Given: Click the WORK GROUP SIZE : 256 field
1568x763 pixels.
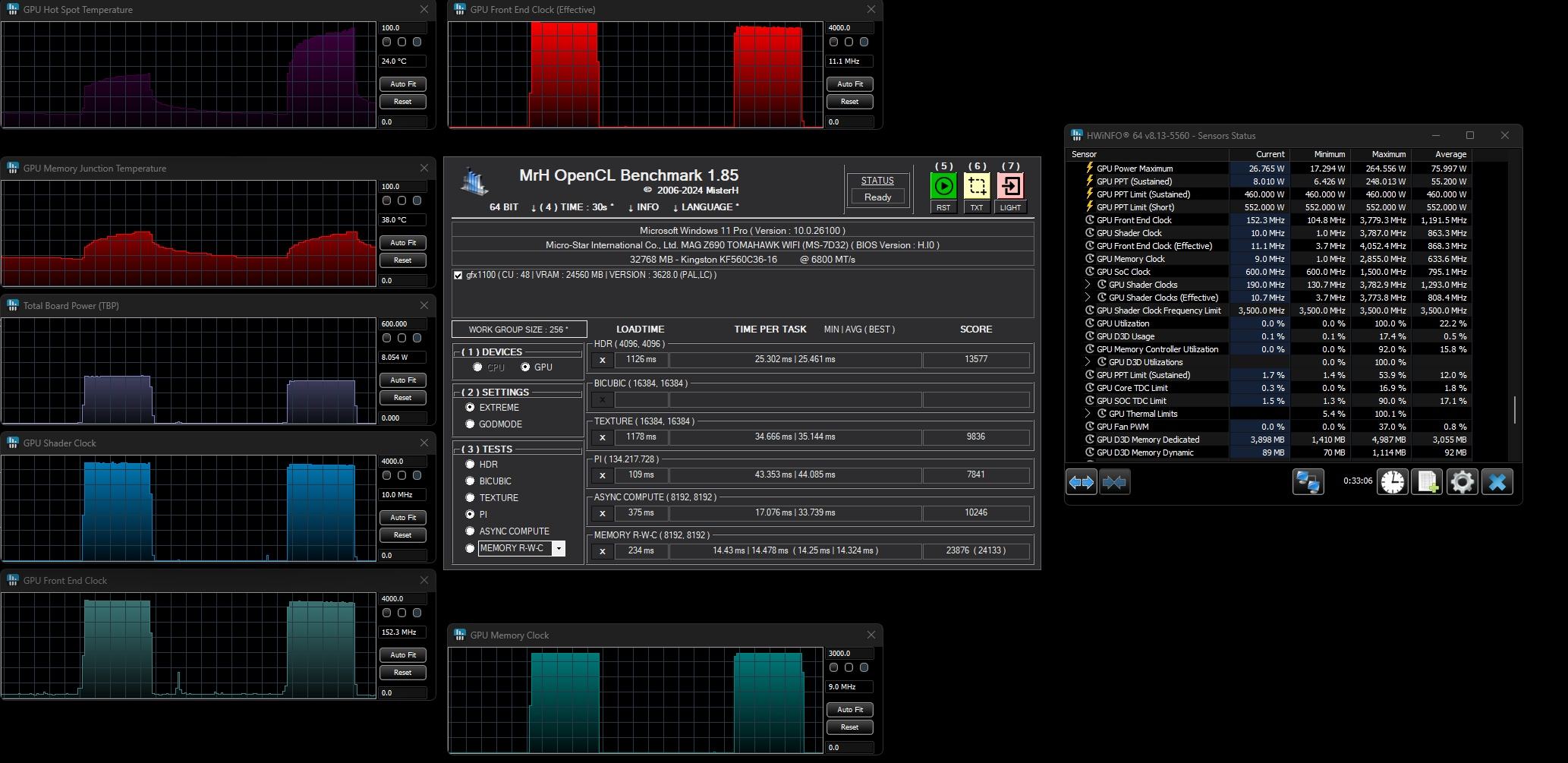Looking at the screenshot, I should pos(518,329).
